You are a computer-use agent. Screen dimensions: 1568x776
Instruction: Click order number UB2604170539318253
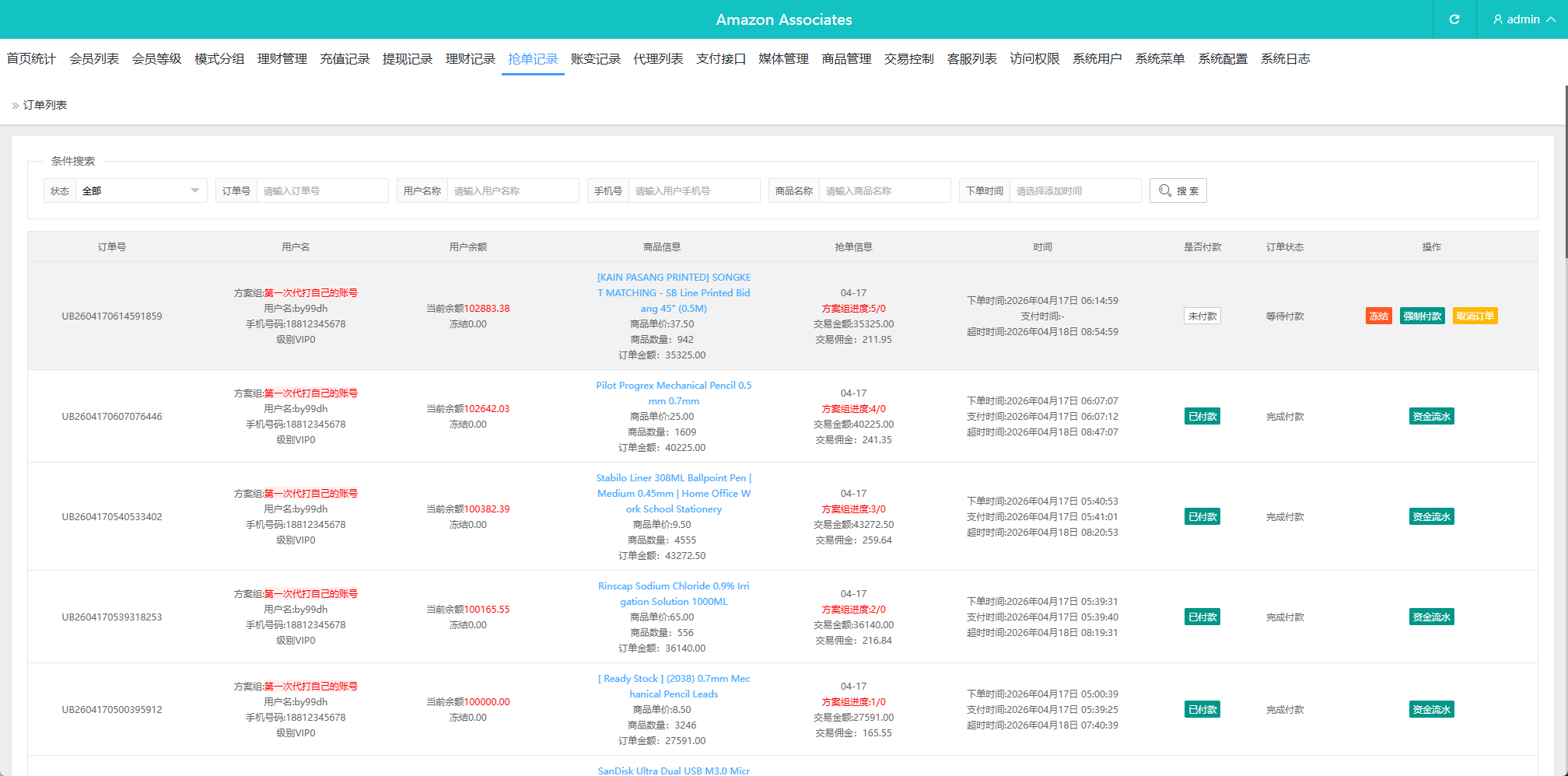pos(112,617)
